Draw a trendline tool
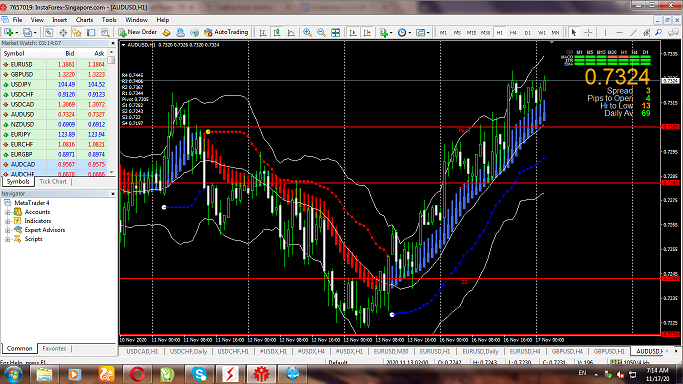Viewport: 683px width, 384px height. 633,33
